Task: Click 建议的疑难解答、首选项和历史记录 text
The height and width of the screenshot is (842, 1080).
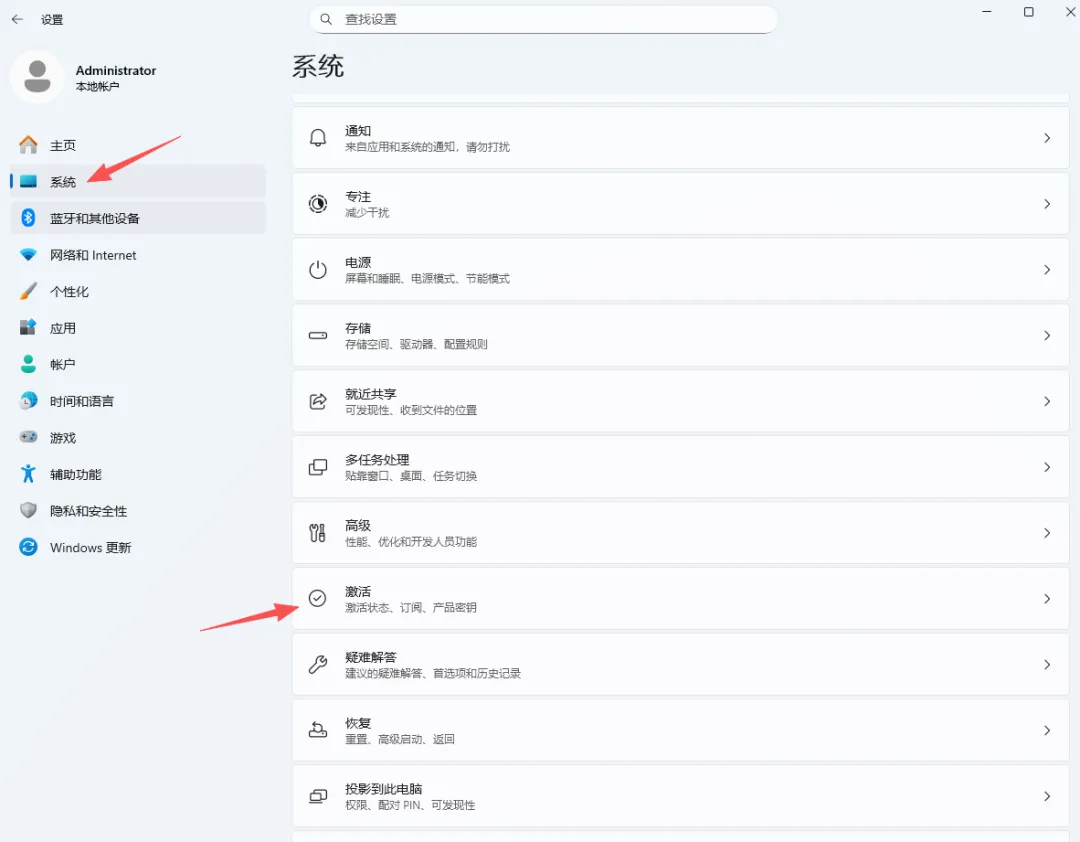Action: coord(433,673)
